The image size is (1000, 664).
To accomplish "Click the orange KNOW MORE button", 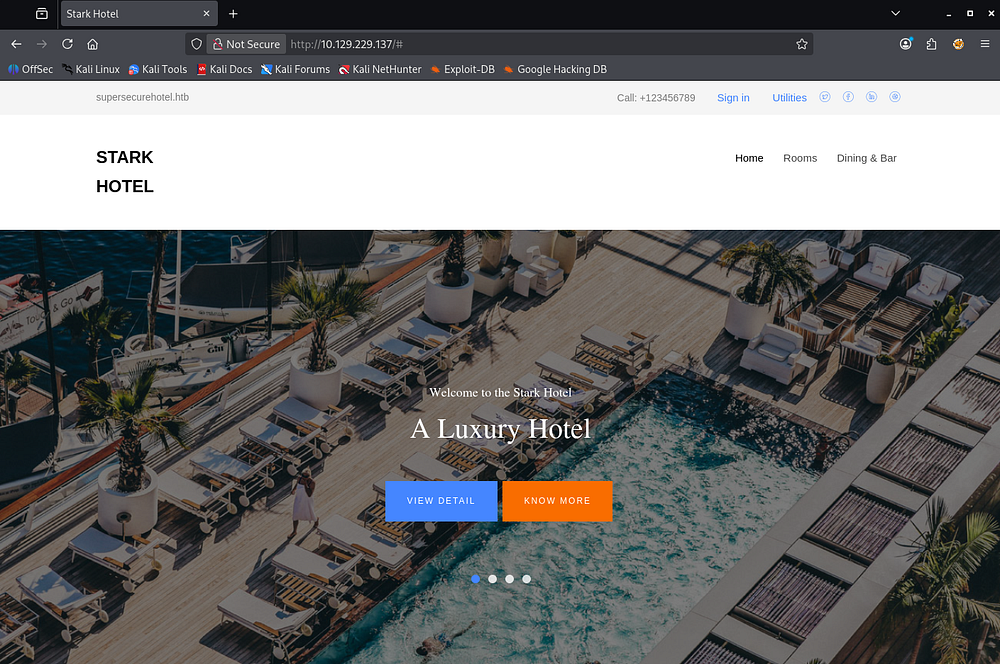I will [557, 501].
